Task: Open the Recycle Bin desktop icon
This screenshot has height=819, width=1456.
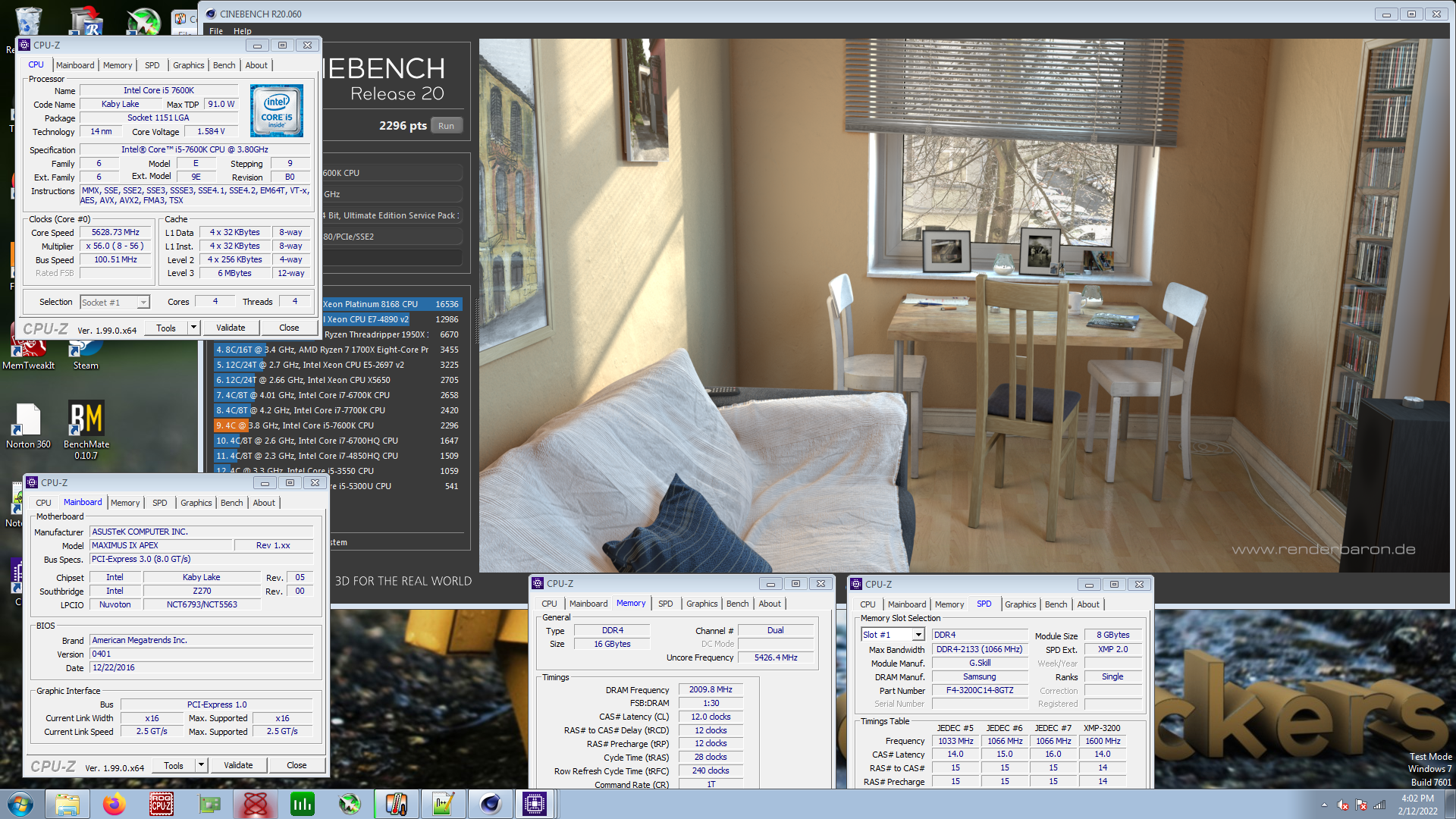Action: (28, 20)
